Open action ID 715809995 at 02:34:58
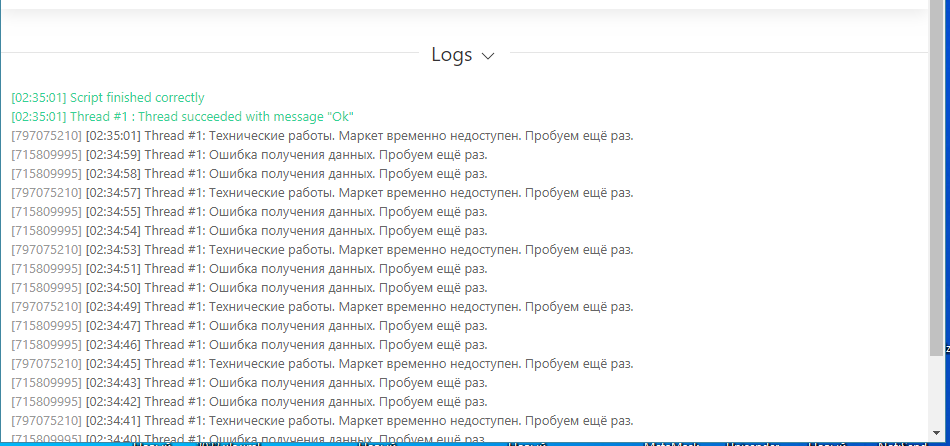The image size is (950, 446). [46, 174]
